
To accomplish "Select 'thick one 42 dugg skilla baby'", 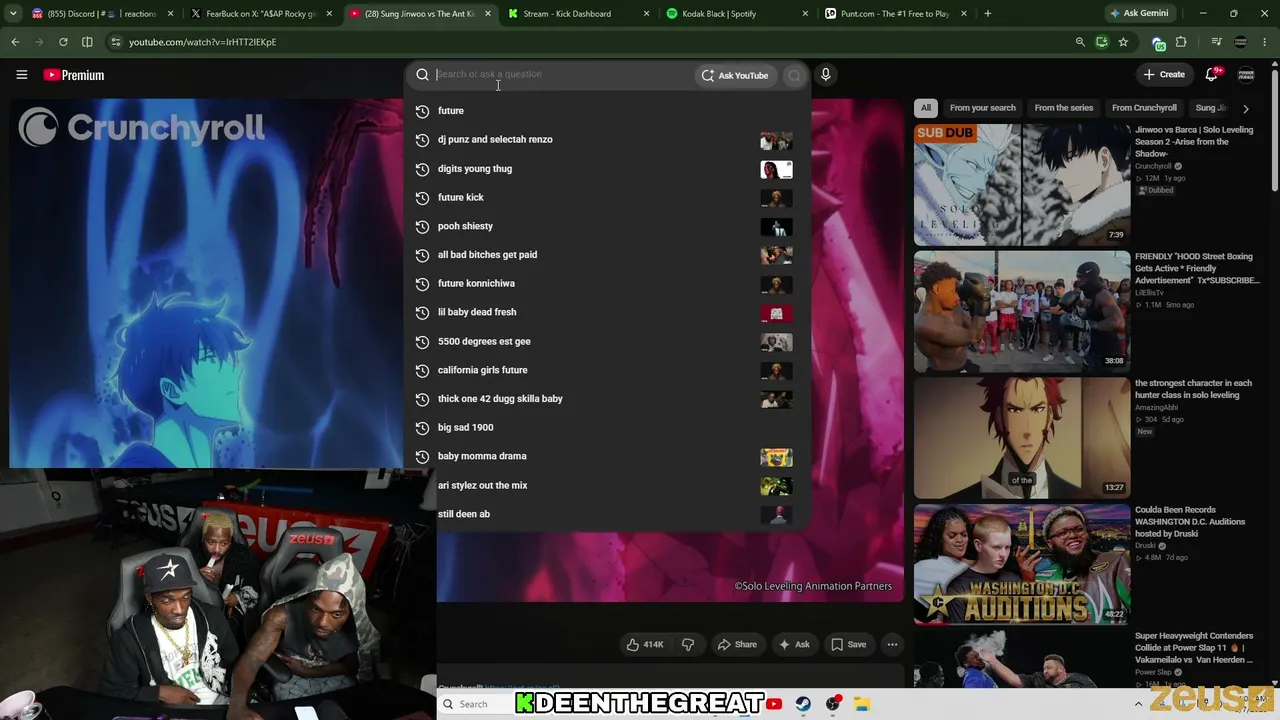I will [x=606, y=399].
